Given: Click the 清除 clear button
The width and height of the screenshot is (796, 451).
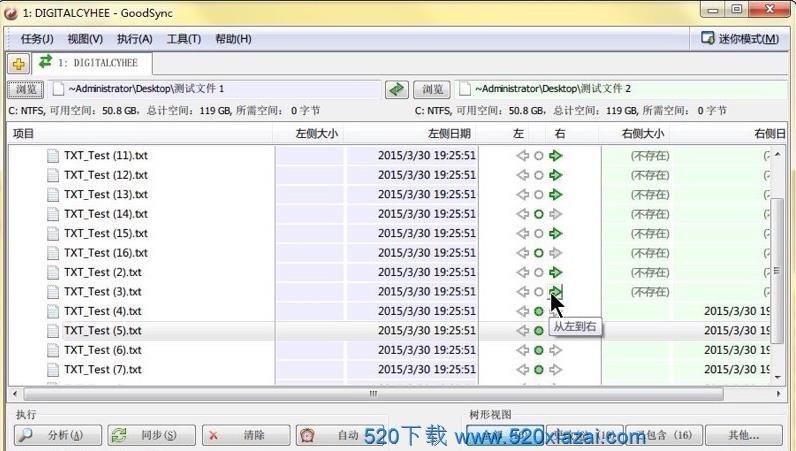Looking at the screenshot, I should 246,435.
